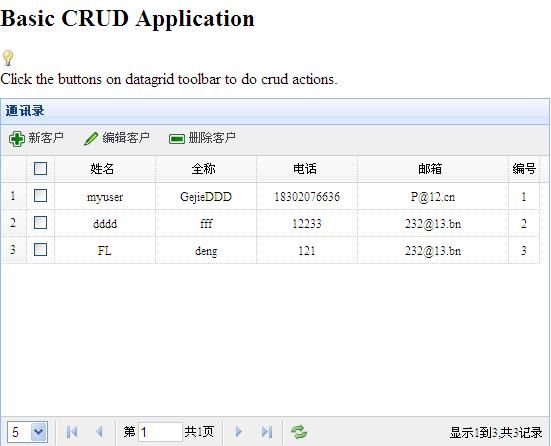551x446 pixels.
Task: Click the page number input field
Action: [x=160, y=432]
